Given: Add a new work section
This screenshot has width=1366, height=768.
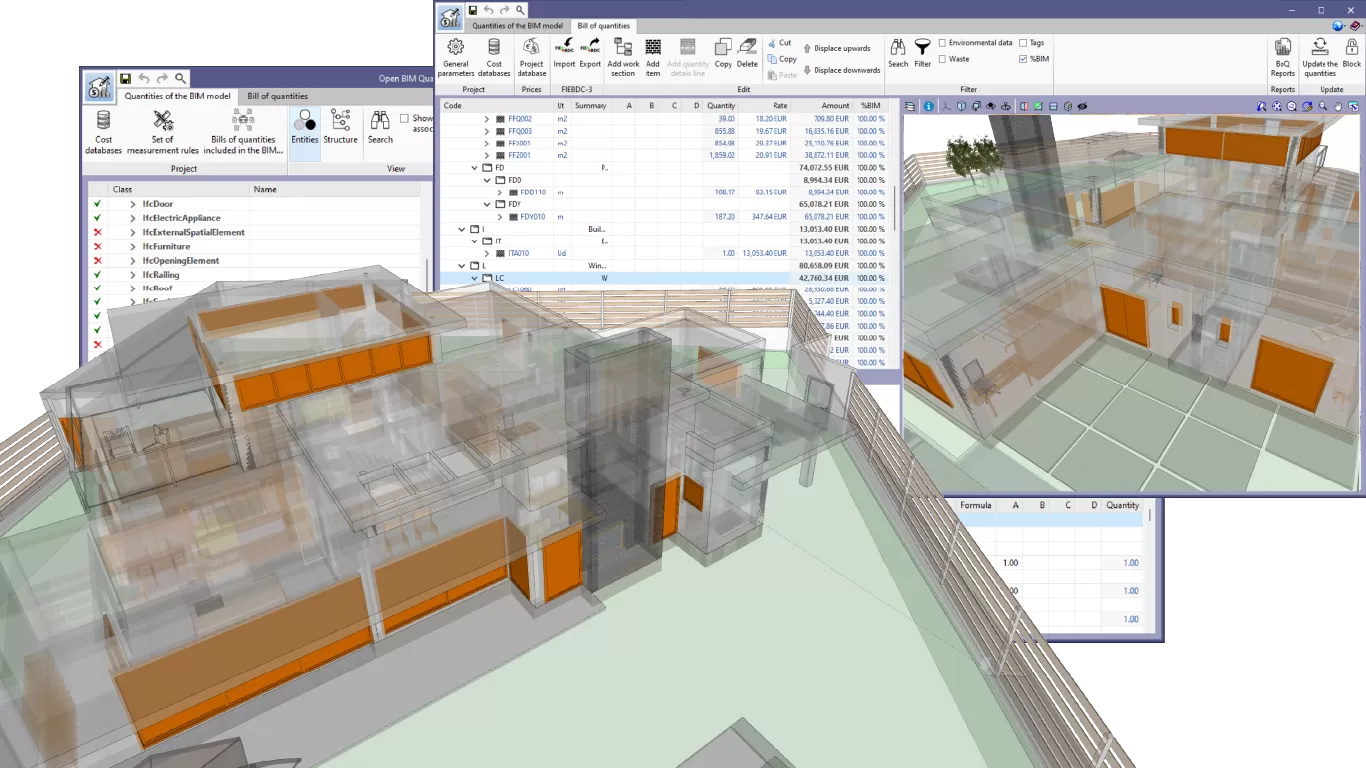Looking at the screenshot, I should pyautogui.click(x=622, y=55).
